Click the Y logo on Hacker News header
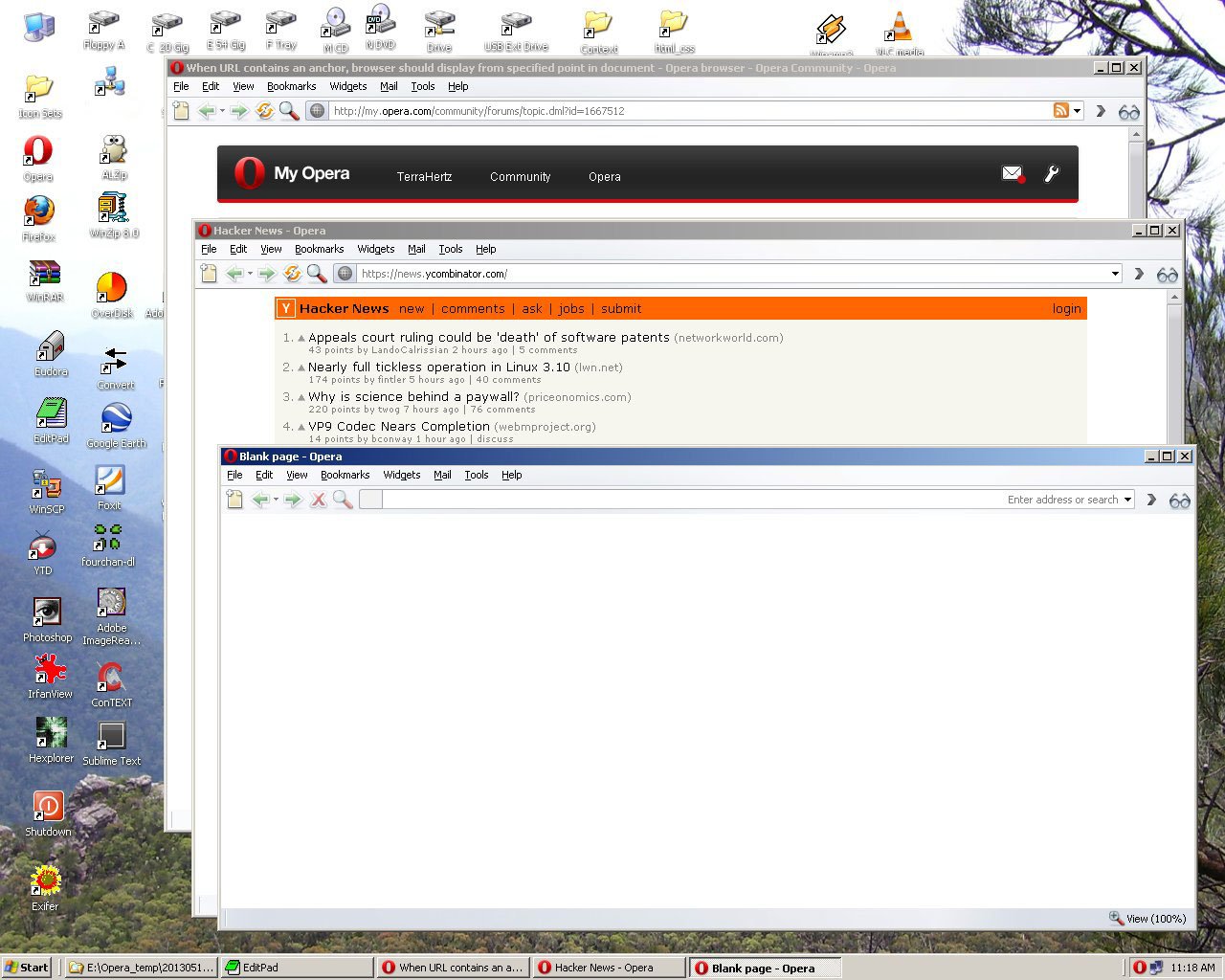1225x980 pixels. click(x=285, y=308)
